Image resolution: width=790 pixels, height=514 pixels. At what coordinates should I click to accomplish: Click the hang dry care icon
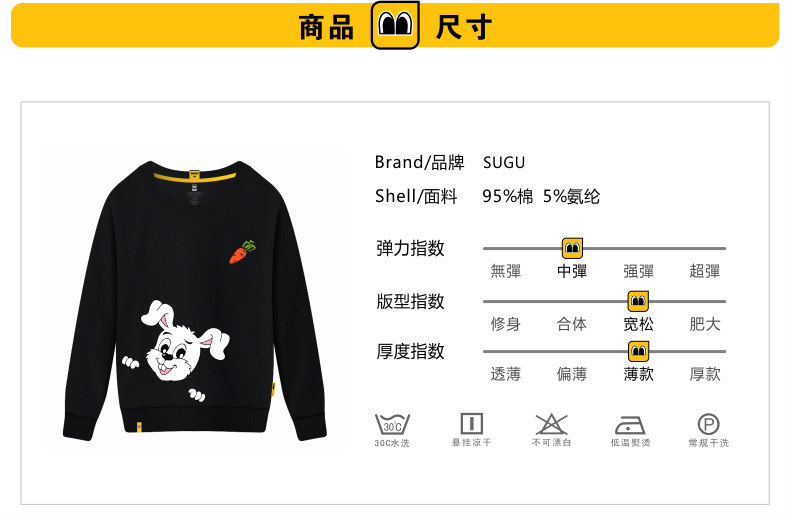tap(472, 424)
